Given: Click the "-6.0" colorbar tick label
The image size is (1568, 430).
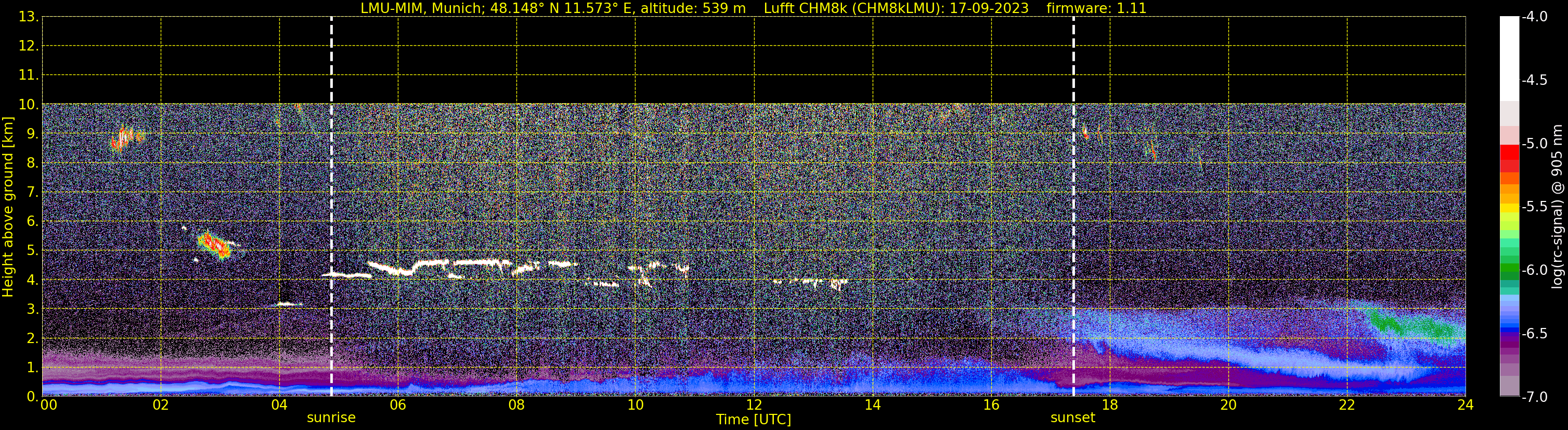Looking at the screenshot, I should pyautogui.click(x=1535, y=270).
